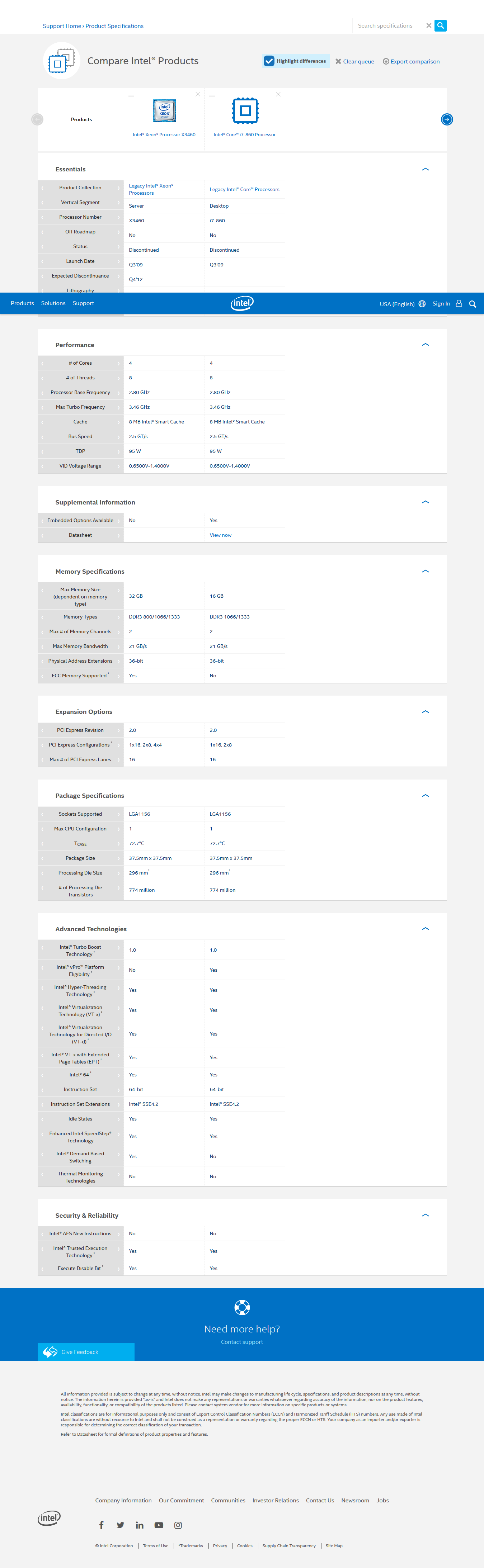The image size is (484, 1568).
Task: Collapse the Package Specifications section
Action: [426, 796]
